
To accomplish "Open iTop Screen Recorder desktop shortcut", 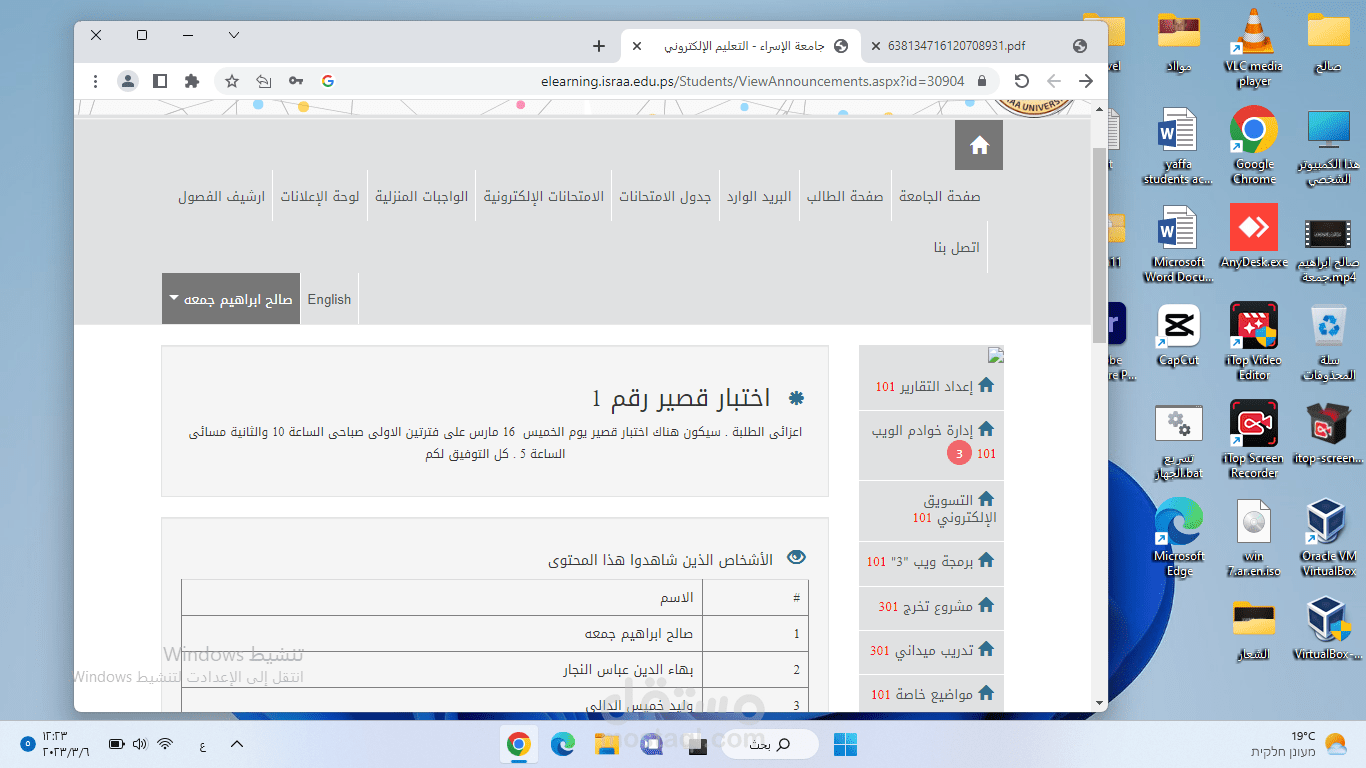I will point(1253,440).
